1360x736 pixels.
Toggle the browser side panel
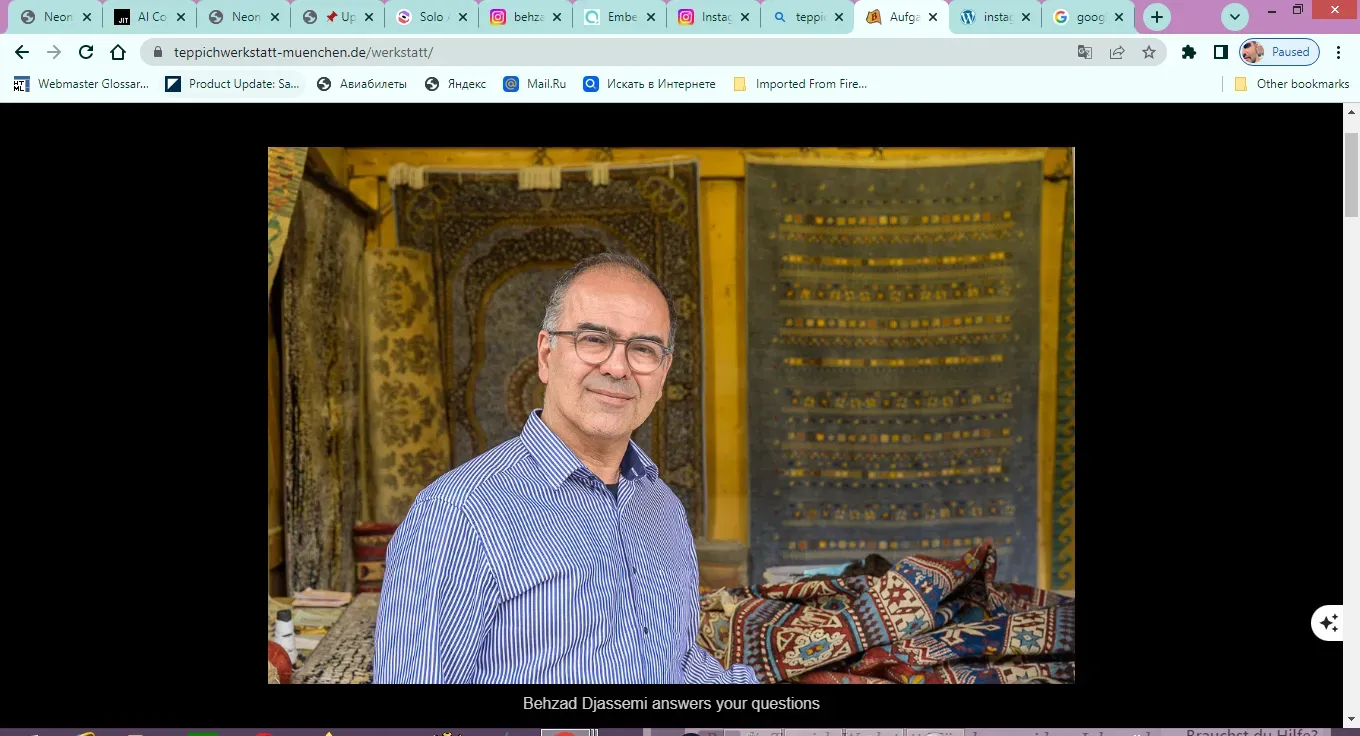pos(1221,52)
